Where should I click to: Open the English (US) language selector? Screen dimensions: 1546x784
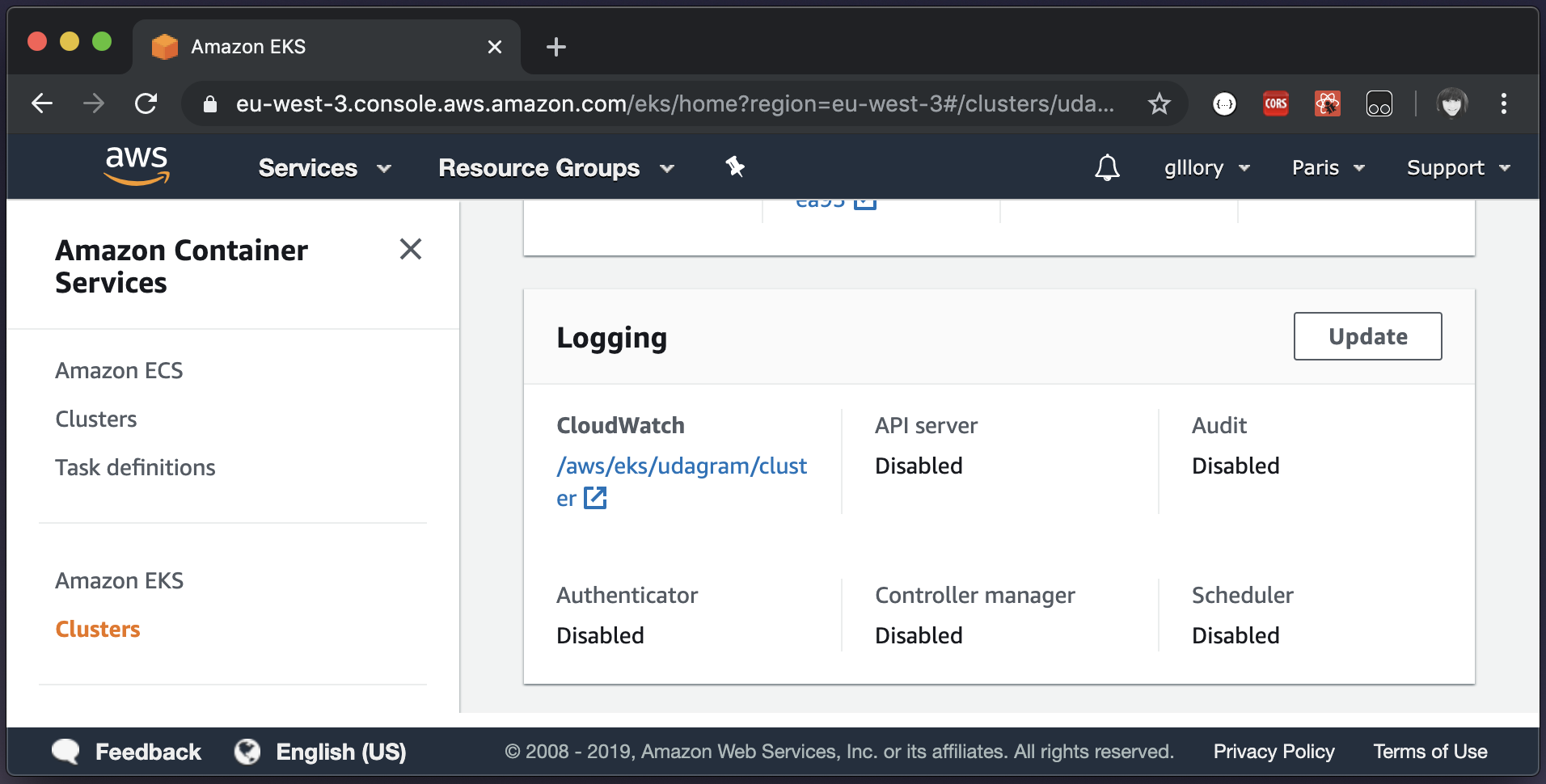pos(340,752)
